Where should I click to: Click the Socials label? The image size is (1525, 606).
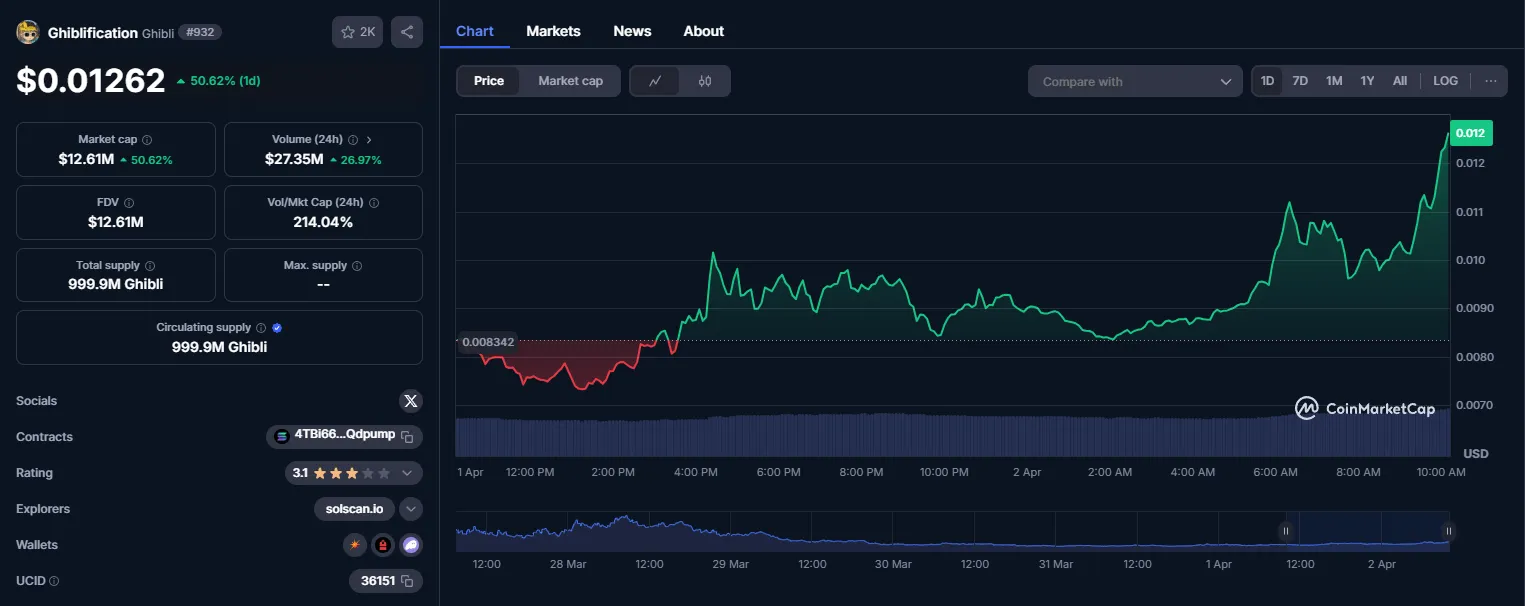click(x=36, y=401)
